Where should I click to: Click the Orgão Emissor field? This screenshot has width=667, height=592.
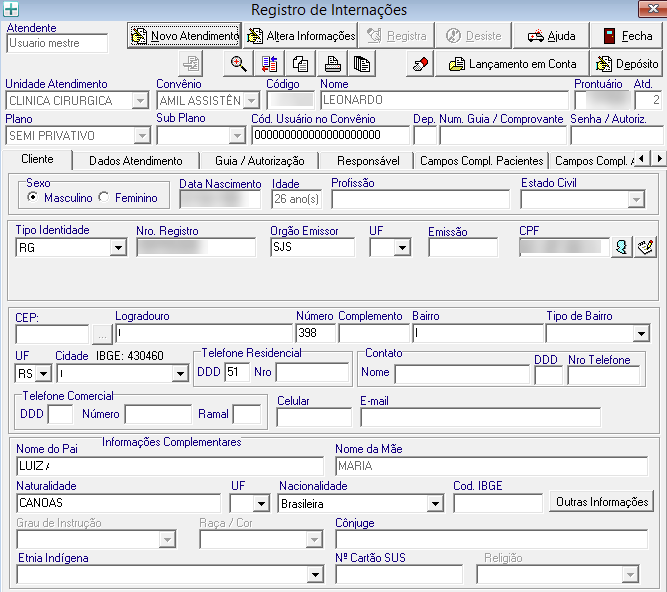(312, 247)
